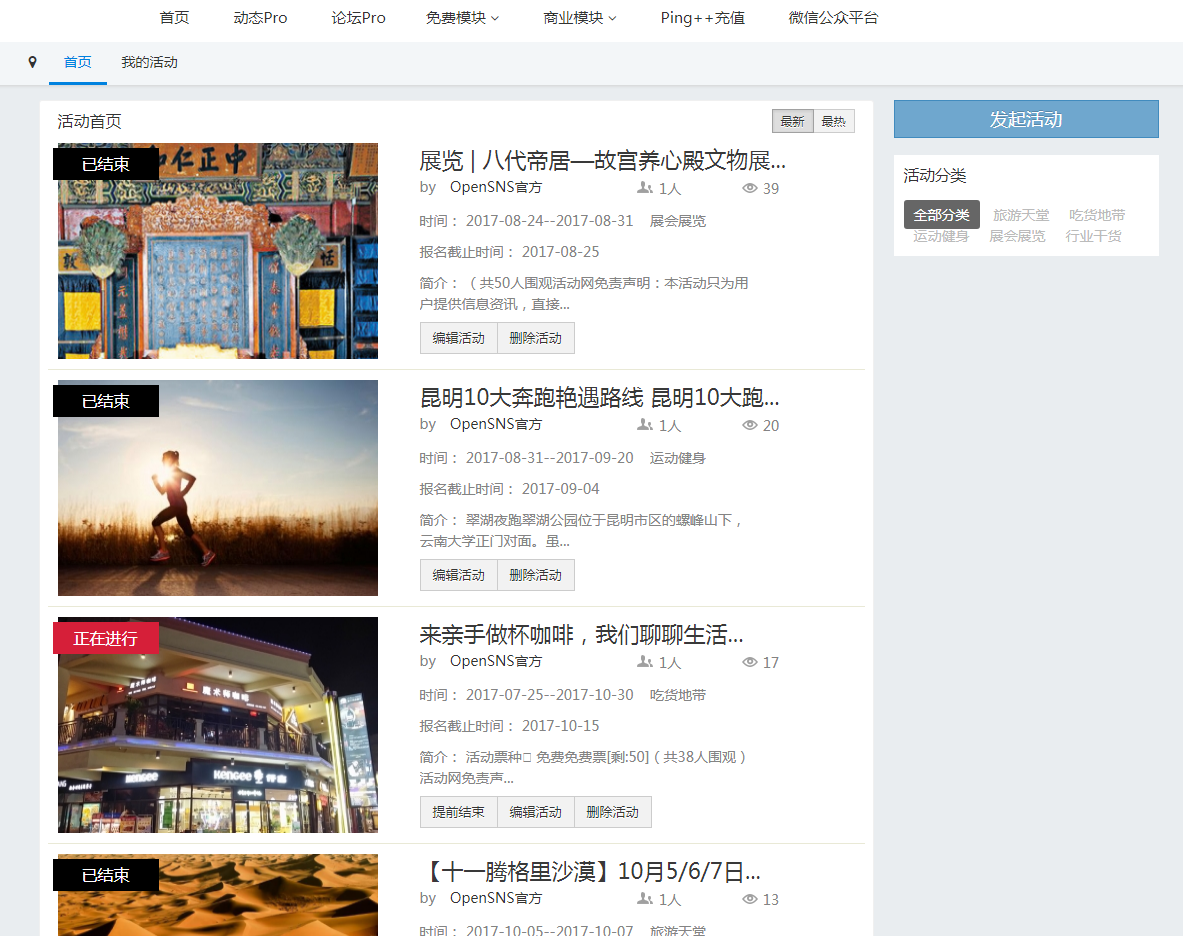Open the desert dunes thumbnail image
This screenshot has width=1183, height=936.
[218, 895]
